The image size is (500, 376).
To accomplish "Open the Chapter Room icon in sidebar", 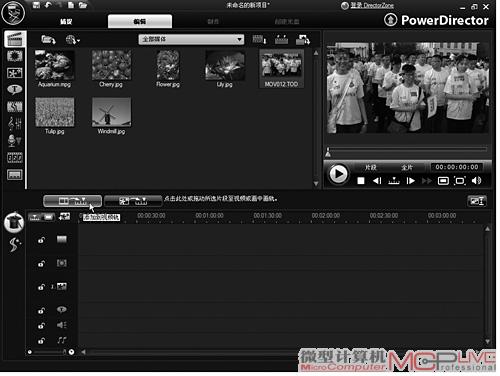I will (15, 157).
